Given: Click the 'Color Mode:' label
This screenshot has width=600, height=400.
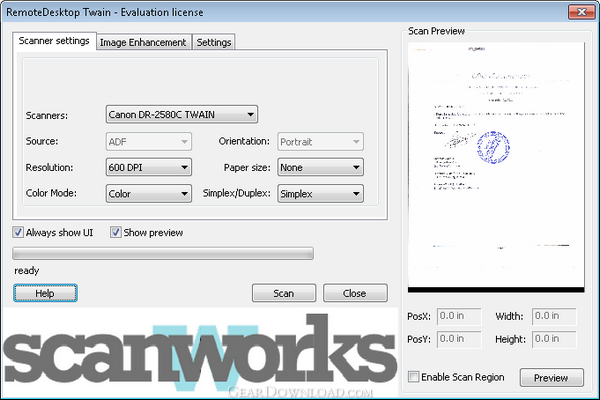Looking at the screenshot, I should 51,193.
